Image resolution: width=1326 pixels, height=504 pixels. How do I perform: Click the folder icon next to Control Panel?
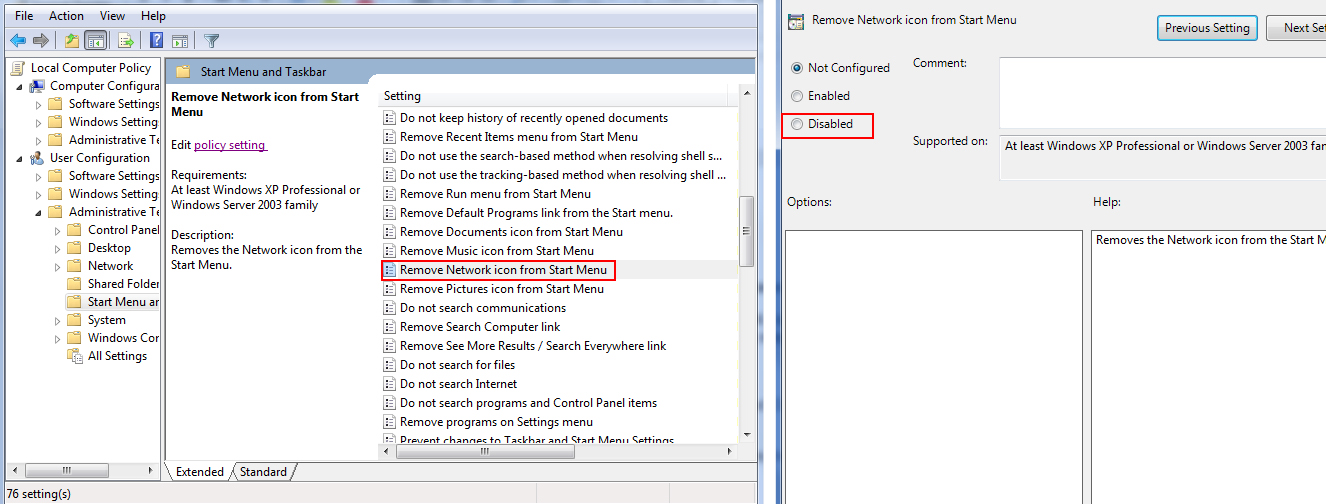click(x=75, y=230)
